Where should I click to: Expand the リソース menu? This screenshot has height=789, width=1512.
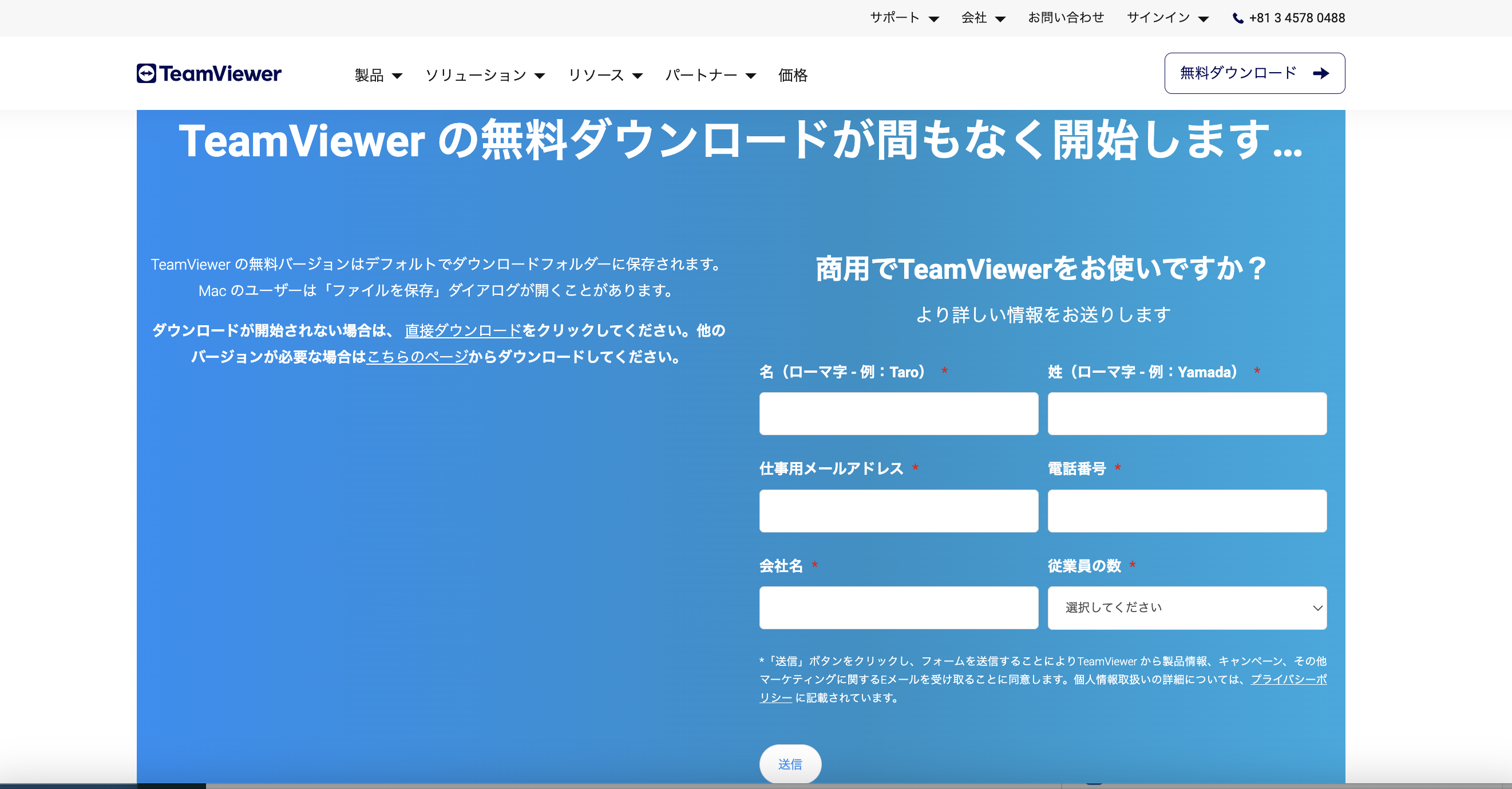click(x=605, y=75)
